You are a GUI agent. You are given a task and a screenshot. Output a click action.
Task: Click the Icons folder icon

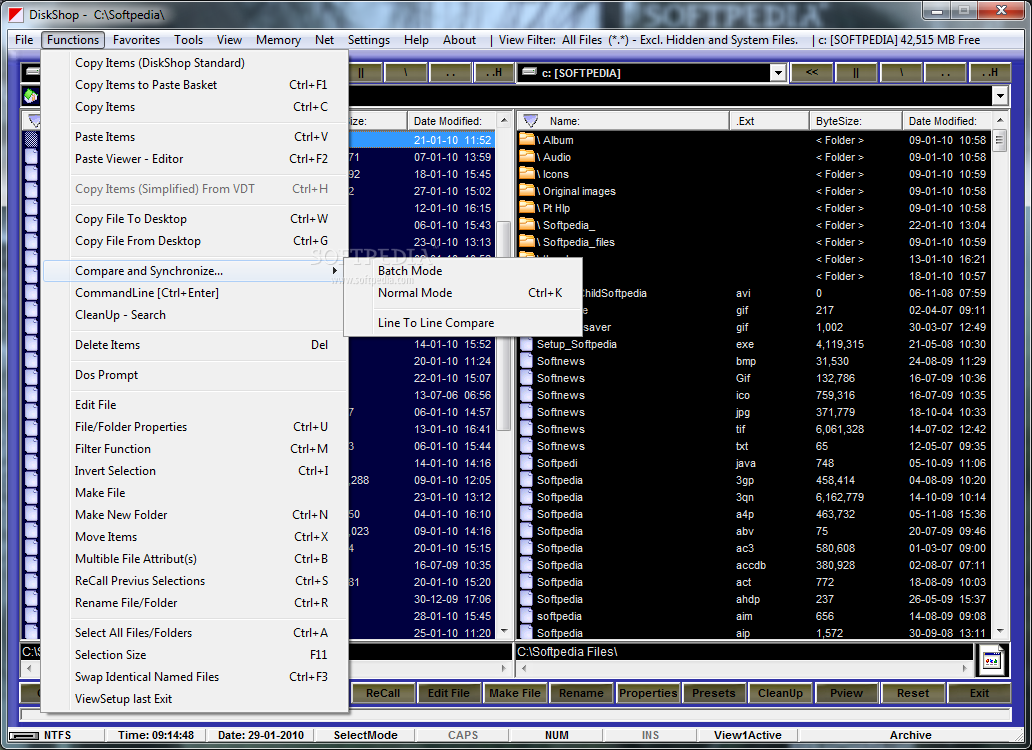(x=527, y=173)
